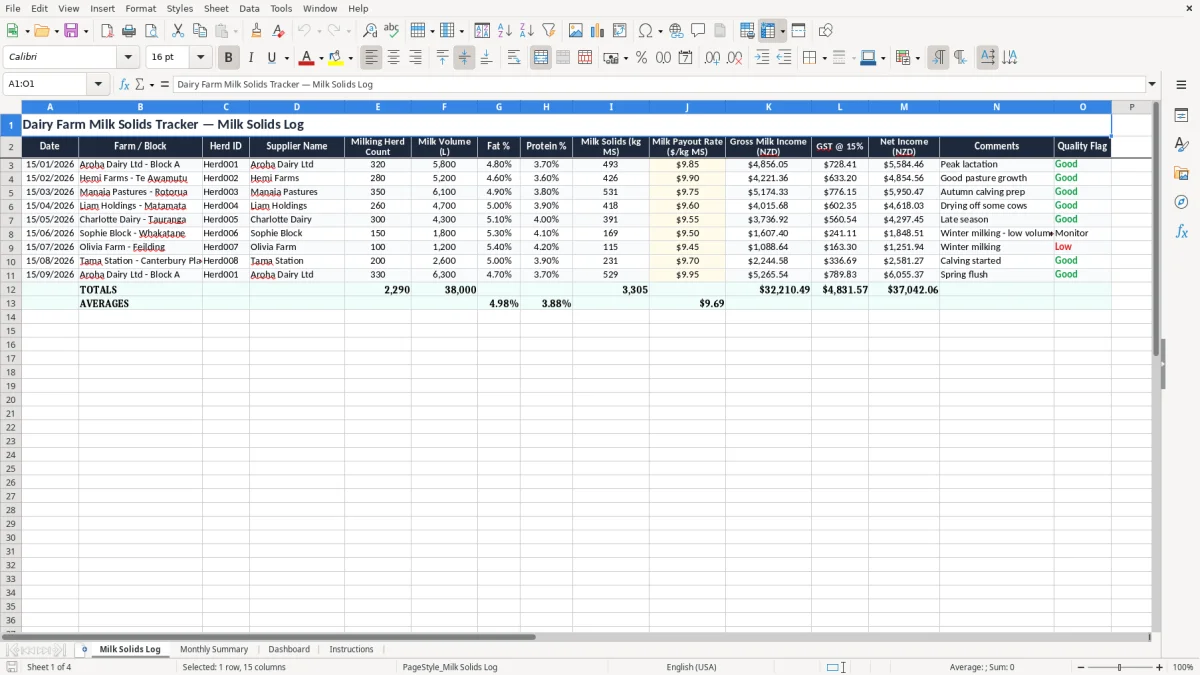1200x675 pixels.
Task: Toggle Align Right
Action: click(416, 58)
